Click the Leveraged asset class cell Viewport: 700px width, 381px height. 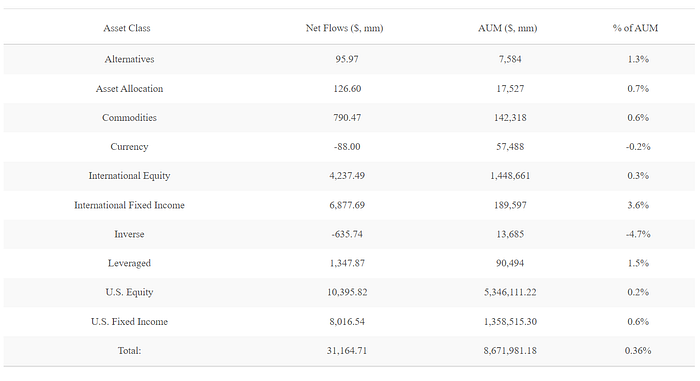[129, 263]
